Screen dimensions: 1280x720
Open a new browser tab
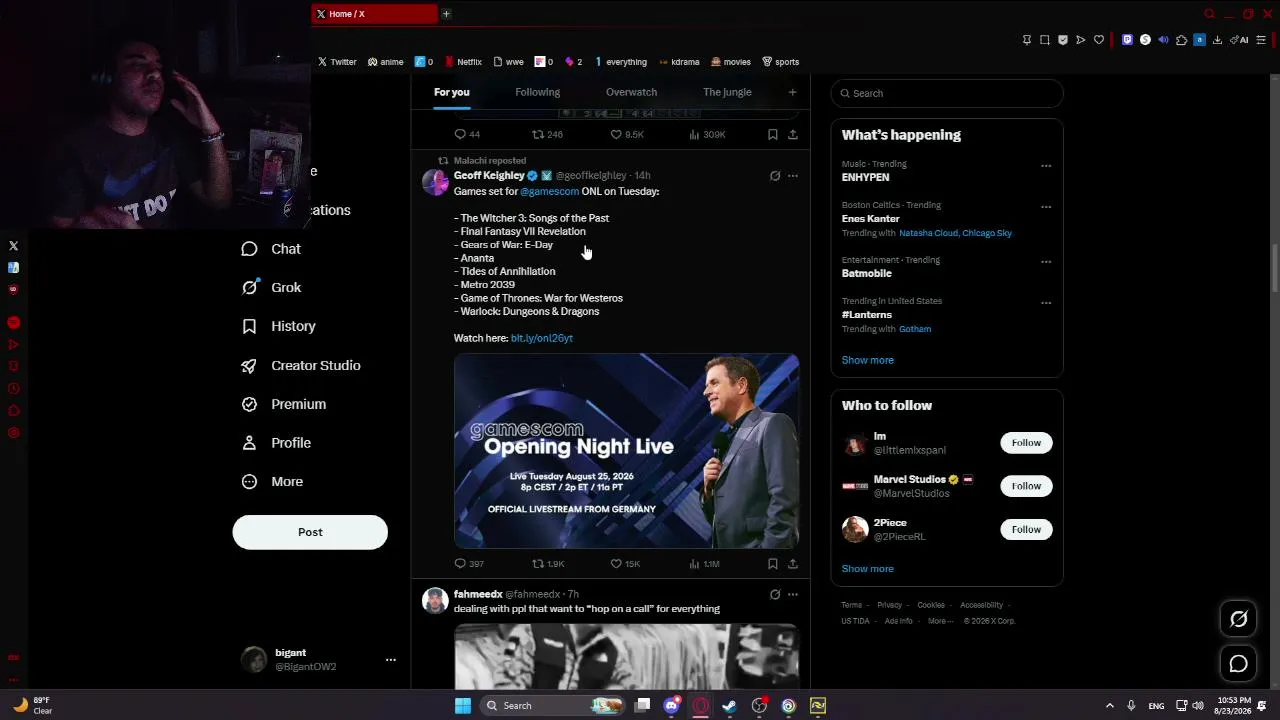446,14
